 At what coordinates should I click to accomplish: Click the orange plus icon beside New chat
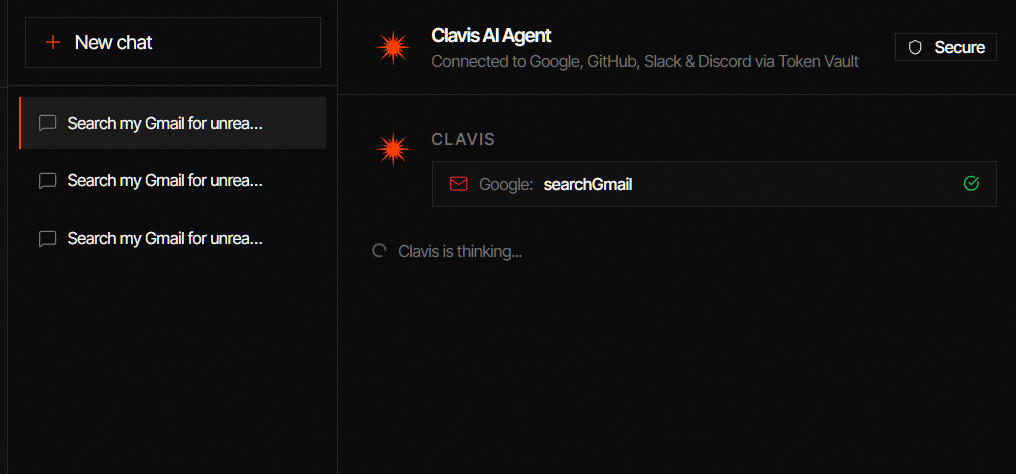[52, 43]
